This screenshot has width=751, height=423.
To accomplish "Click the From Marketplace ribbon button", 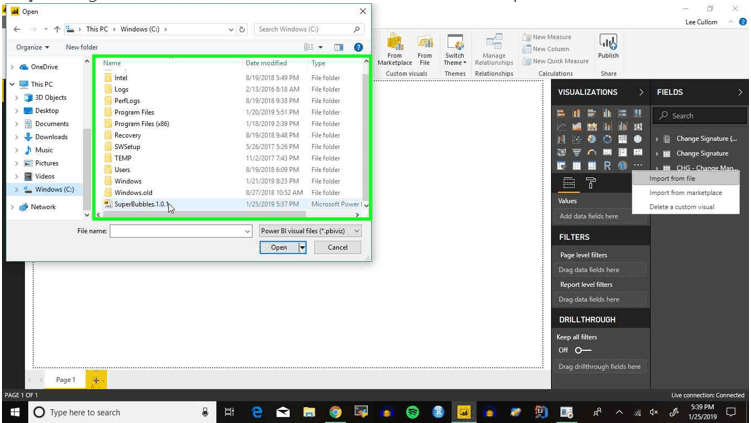I will point(395,50).
